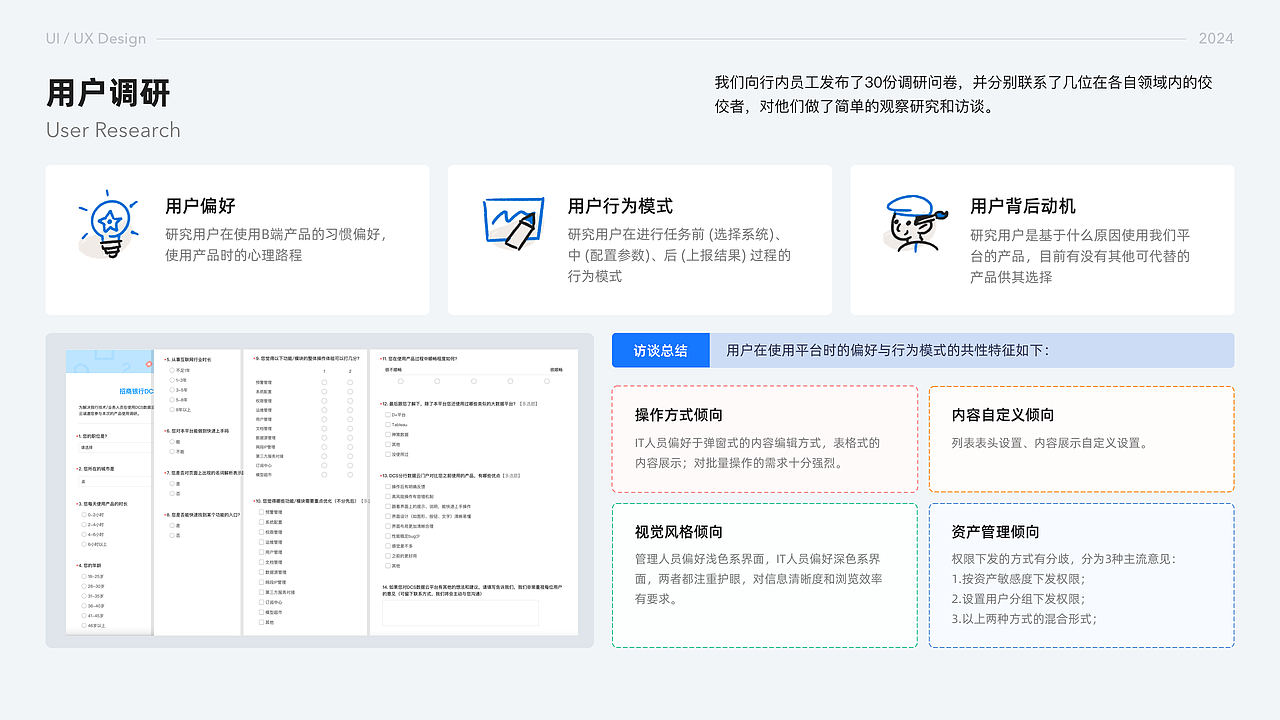Click the User Research subtitle
Screen dimensions: 1280x720
click(113, 130)
